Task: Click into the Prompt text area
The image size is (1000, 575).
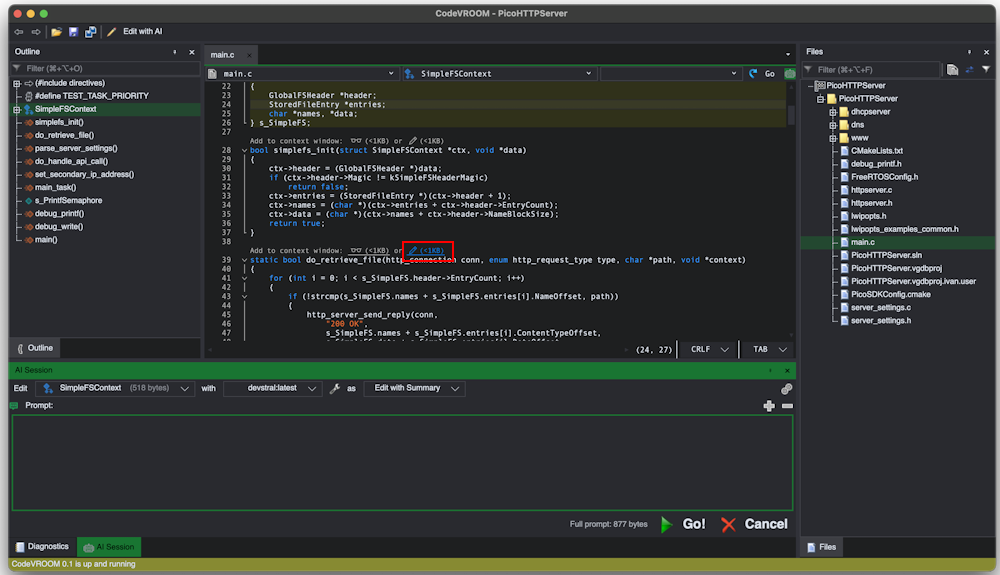Action: [x=402, y=463]
